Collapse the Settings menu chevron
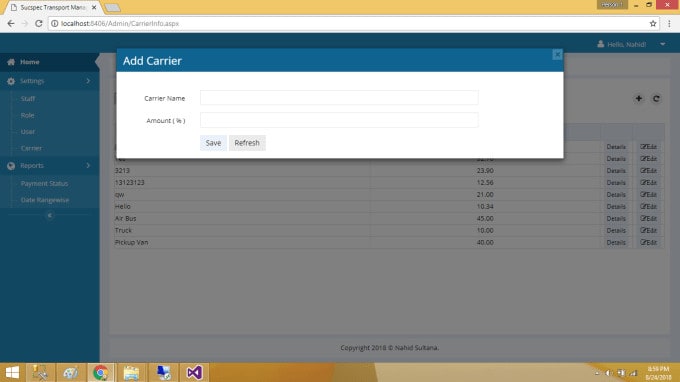Screen dimensions: 680x382 coord(88,81)
